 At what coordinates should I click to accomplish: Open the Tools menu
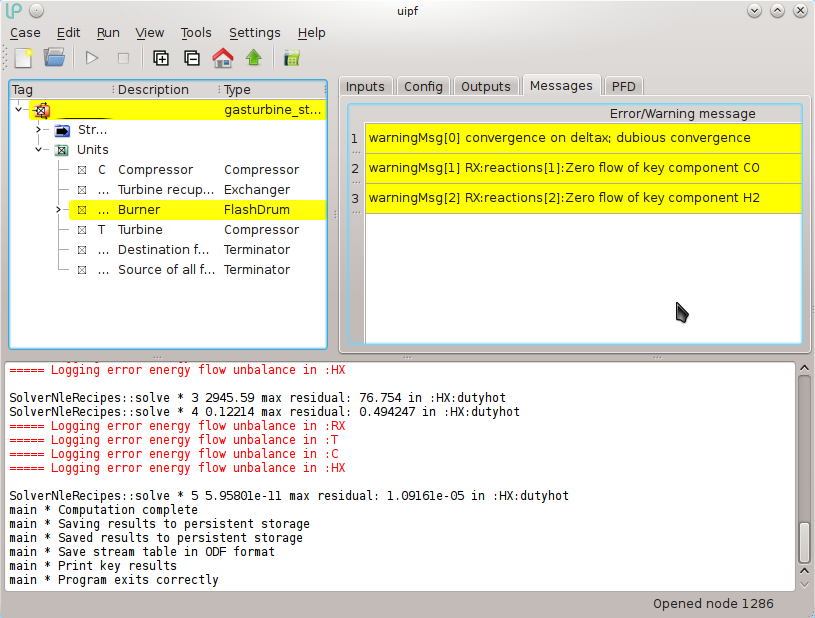tap(196, 33)
